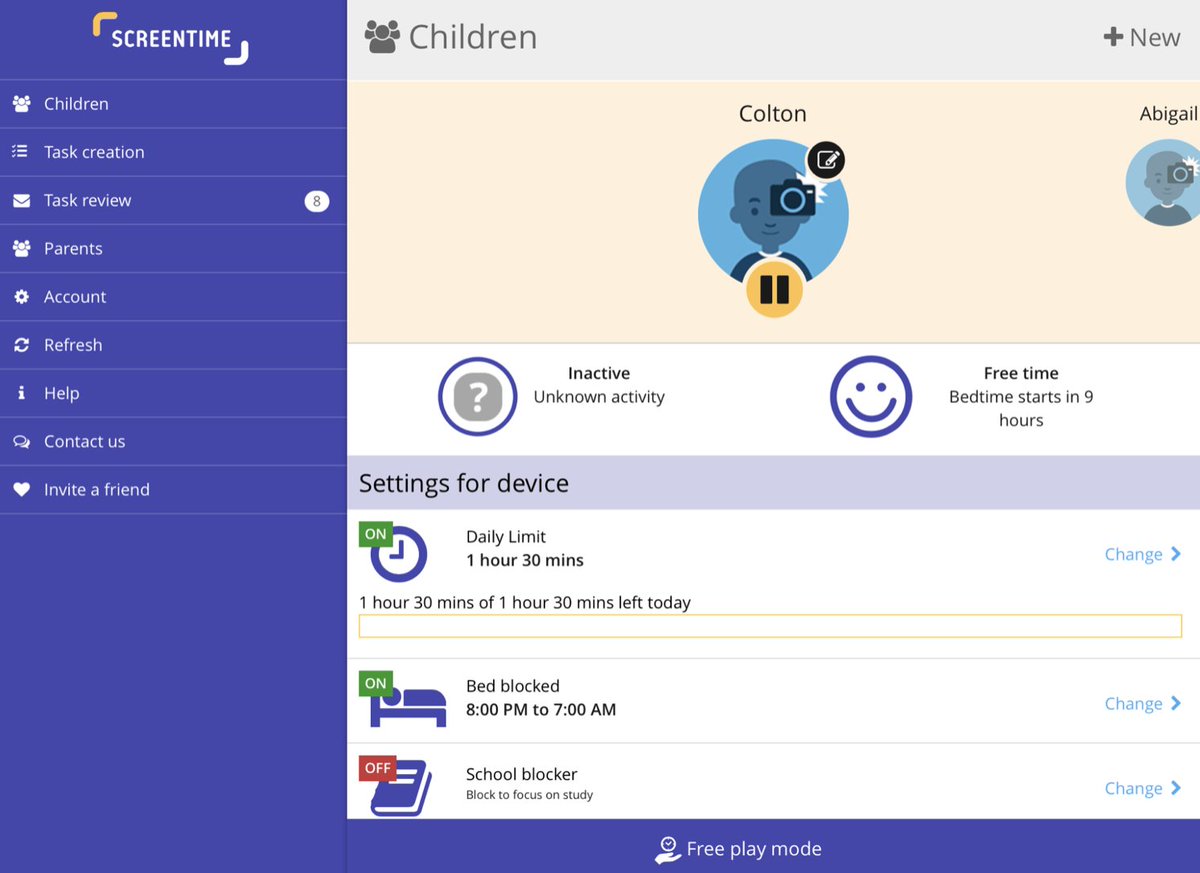Toggle the School blocker OFF badge
This screenshot has height=873, width=1200.
pos(377,768)
